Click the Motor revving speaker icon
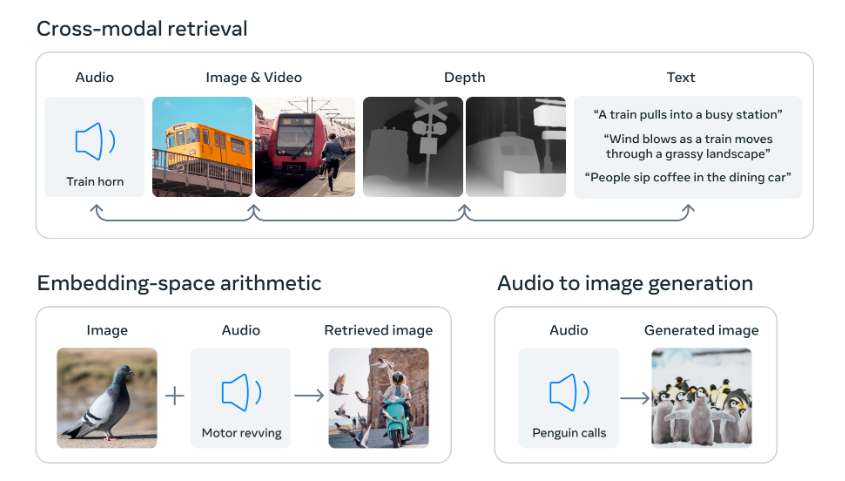845x481 pixels. coord(241,393)
